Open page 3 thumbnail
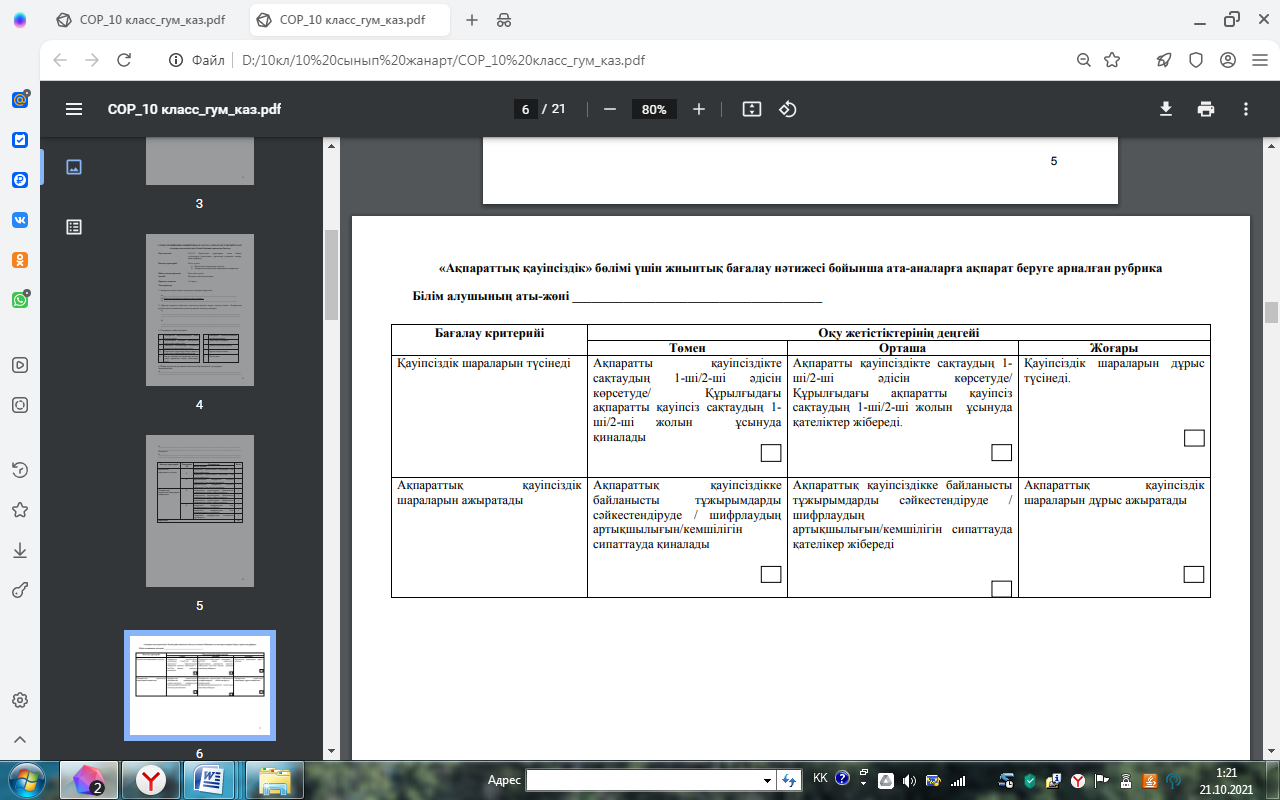This screenshot has height=800, width=1280. pyautogui.click(x=200, y=162)
